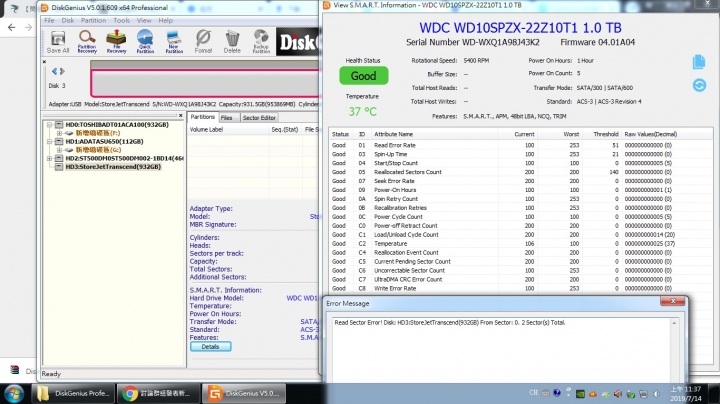Open the Partition menu
Viewport: 720px width, 404px height.
94,21
